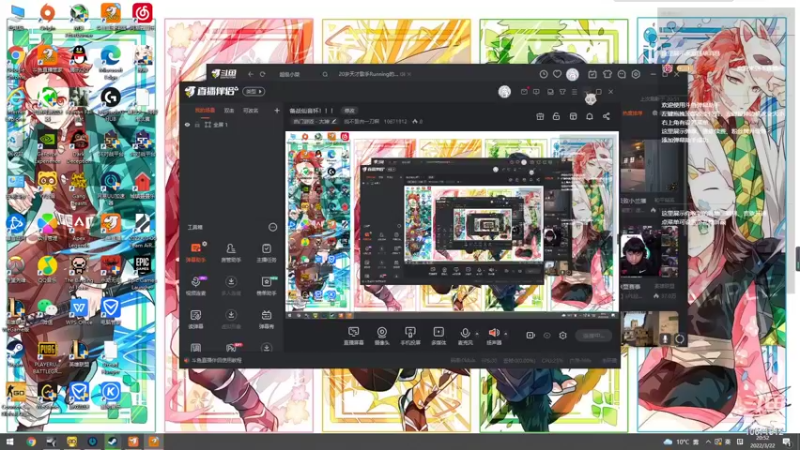This screenshot has width=800, height=450.
Task: Share the stream via share icon
Action: click(606, 116)
